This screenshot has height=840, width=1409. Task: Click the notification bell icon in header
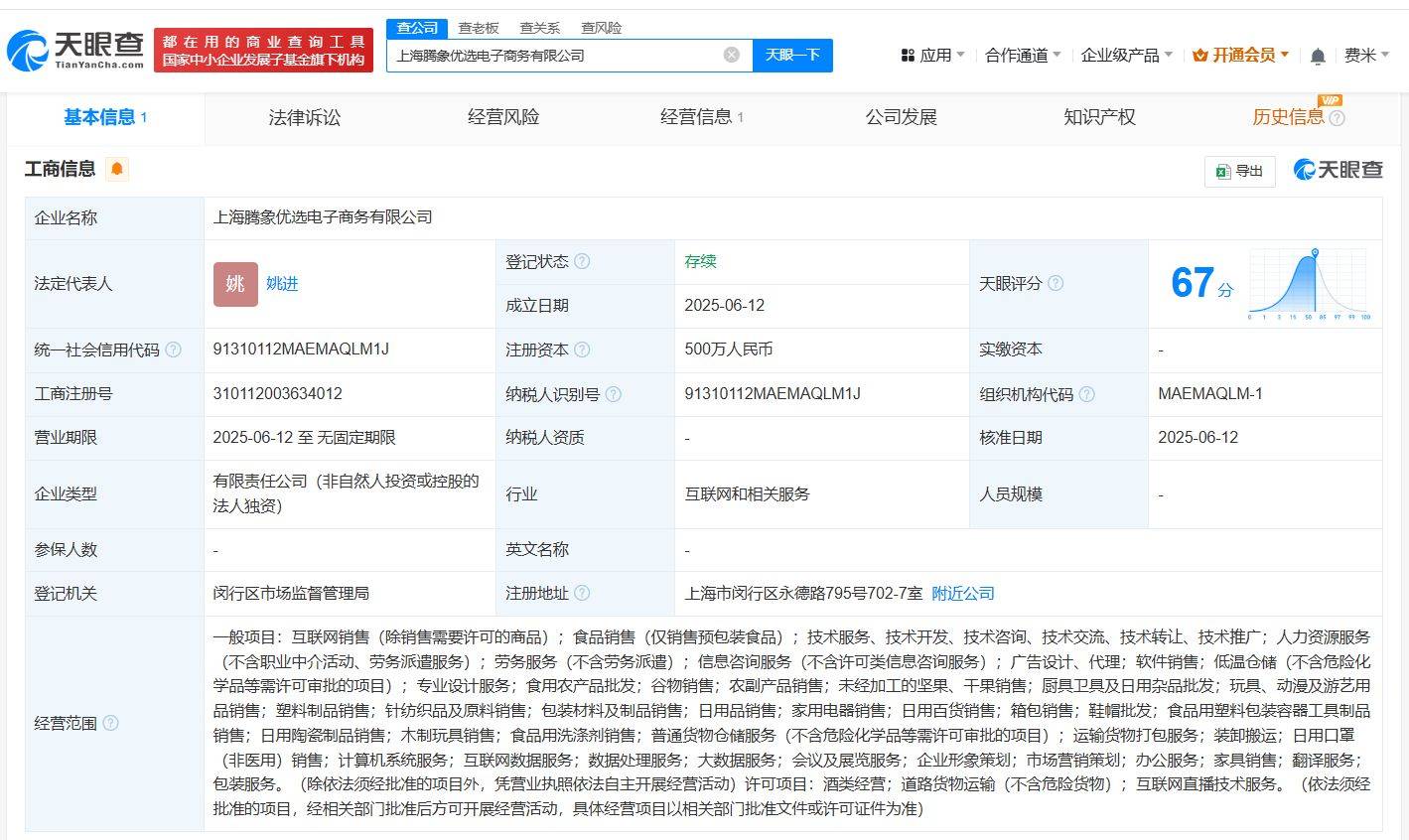[1318, 56]
